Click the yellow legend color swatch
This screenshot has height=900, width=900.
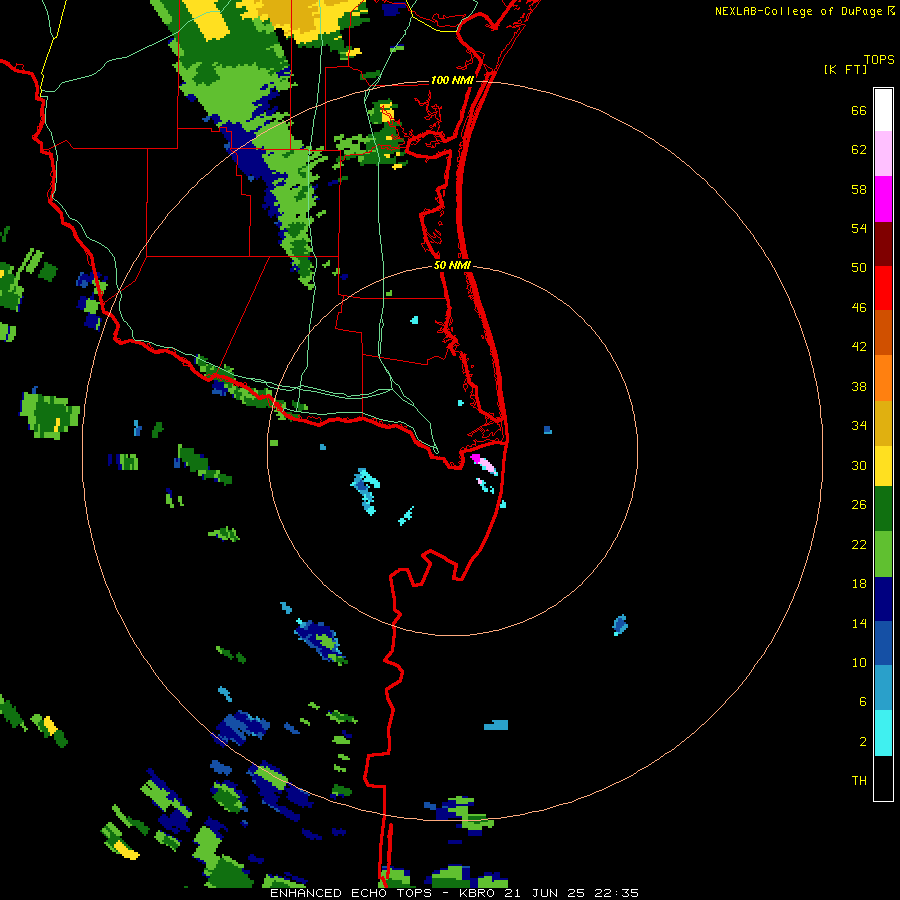click(x=883, y=466)
